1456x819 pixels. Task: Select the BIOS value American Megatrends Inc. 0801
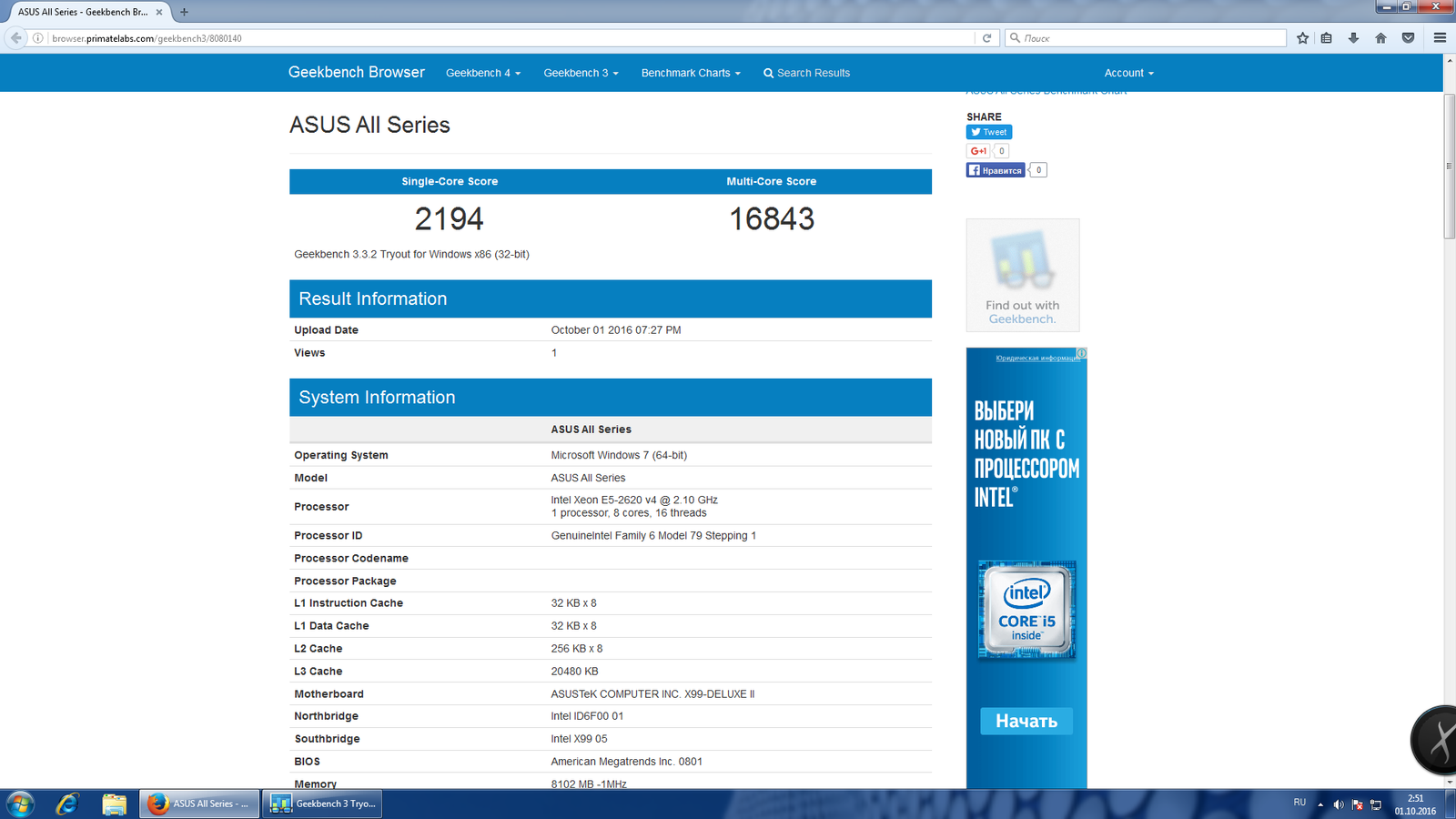(x=627, y=762)
